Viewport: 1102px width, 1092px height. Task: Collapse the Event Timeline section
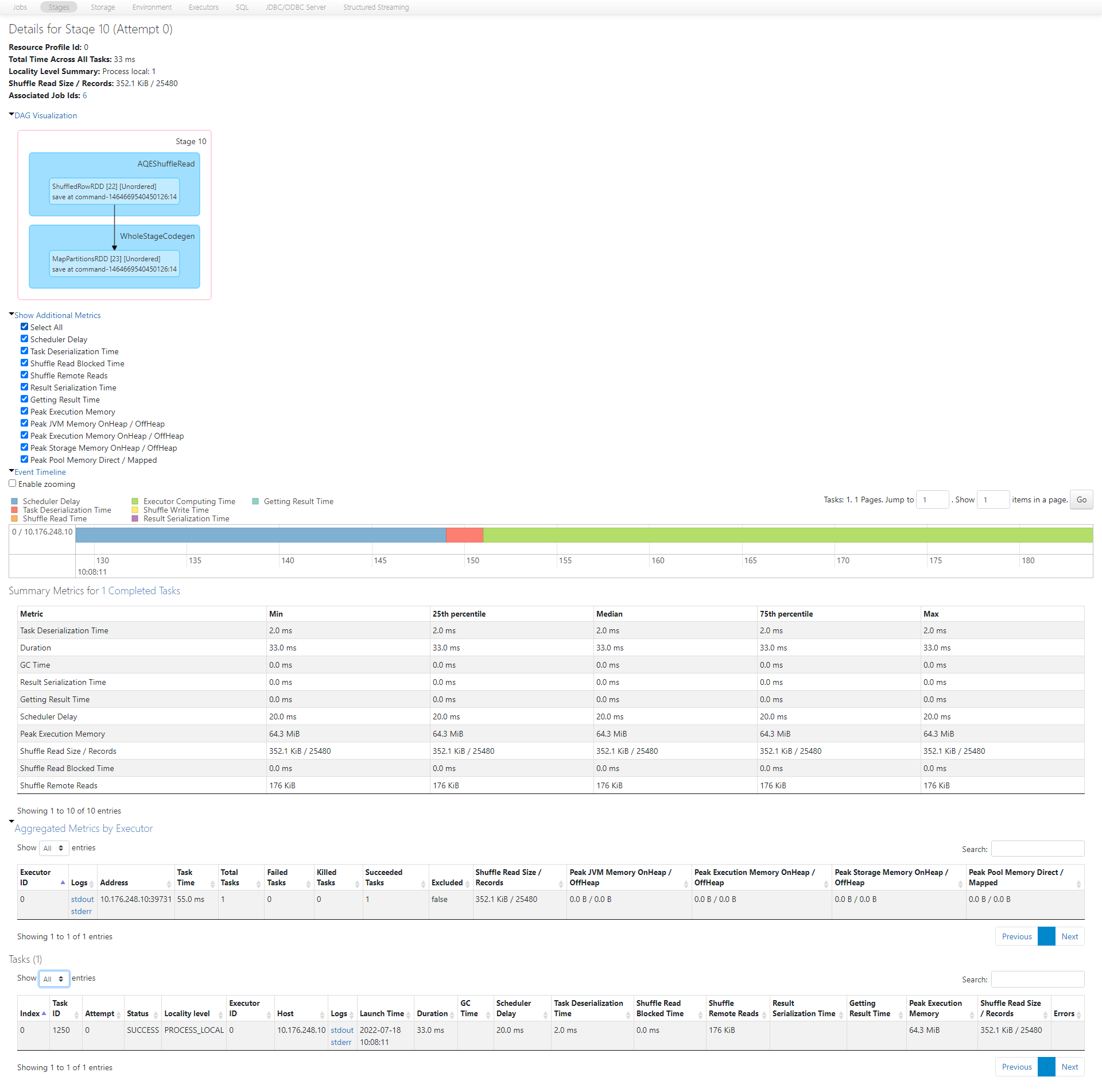(40, 472)
